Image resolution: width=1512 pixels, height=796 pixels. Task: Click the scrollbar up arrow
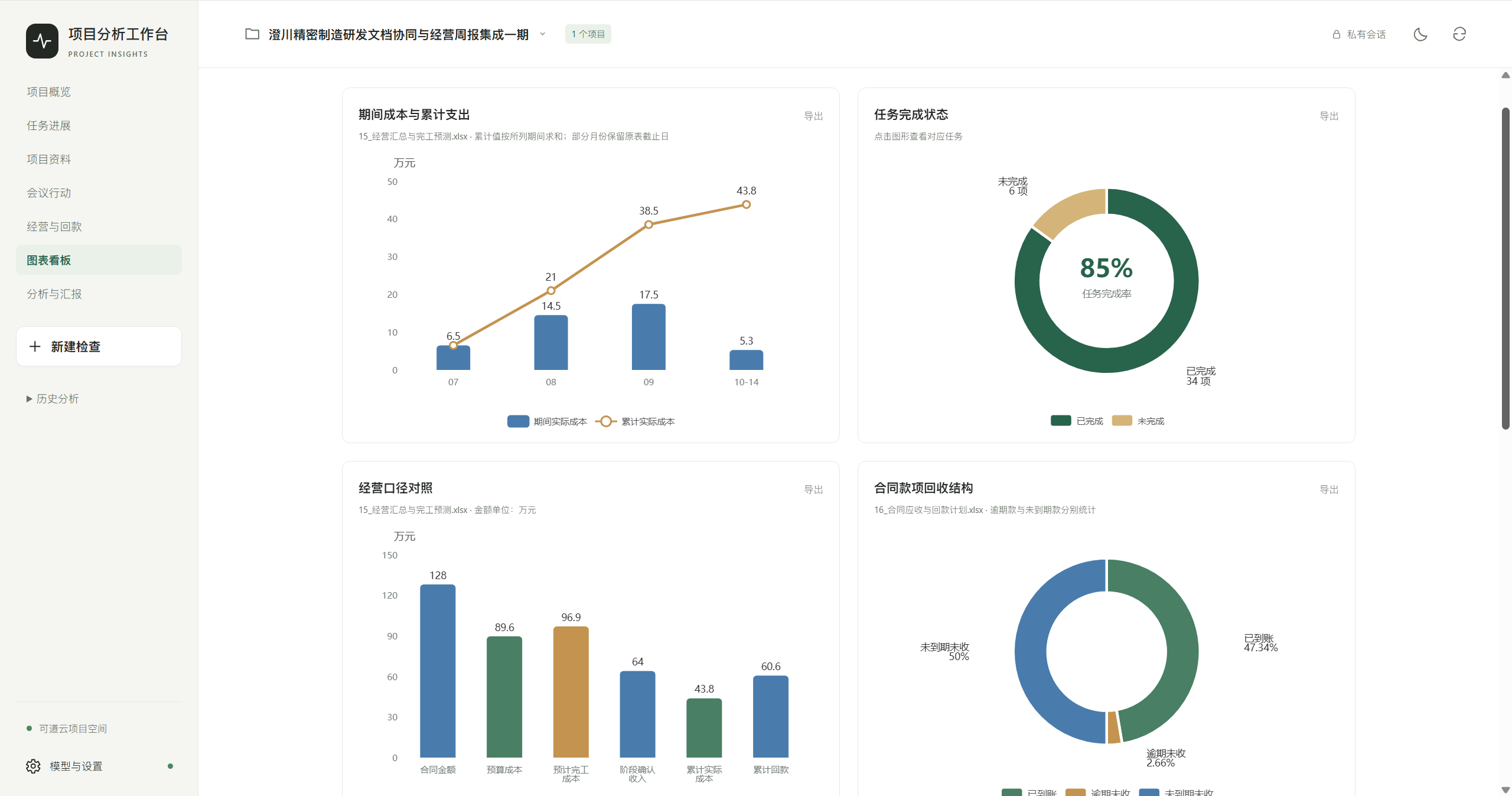(x=1506, y=75)
